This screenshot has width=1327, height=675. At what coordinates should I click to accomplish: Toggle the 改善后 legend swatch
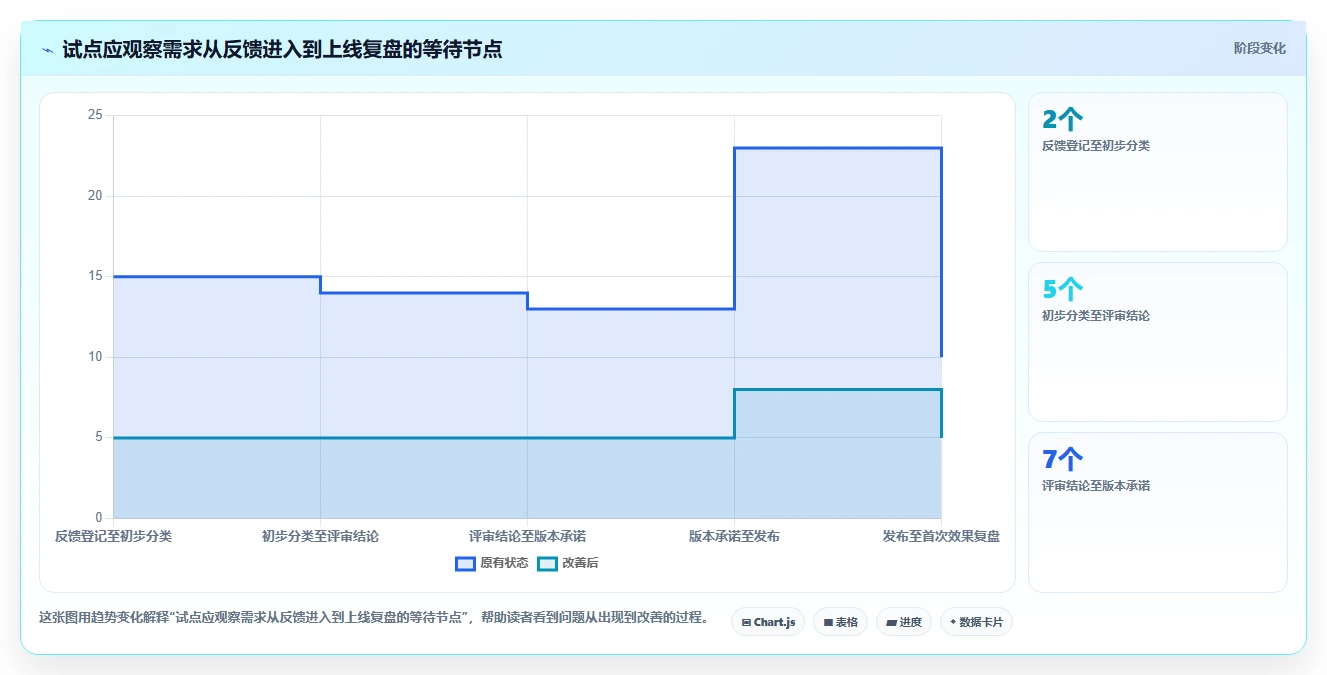[547, 563]
